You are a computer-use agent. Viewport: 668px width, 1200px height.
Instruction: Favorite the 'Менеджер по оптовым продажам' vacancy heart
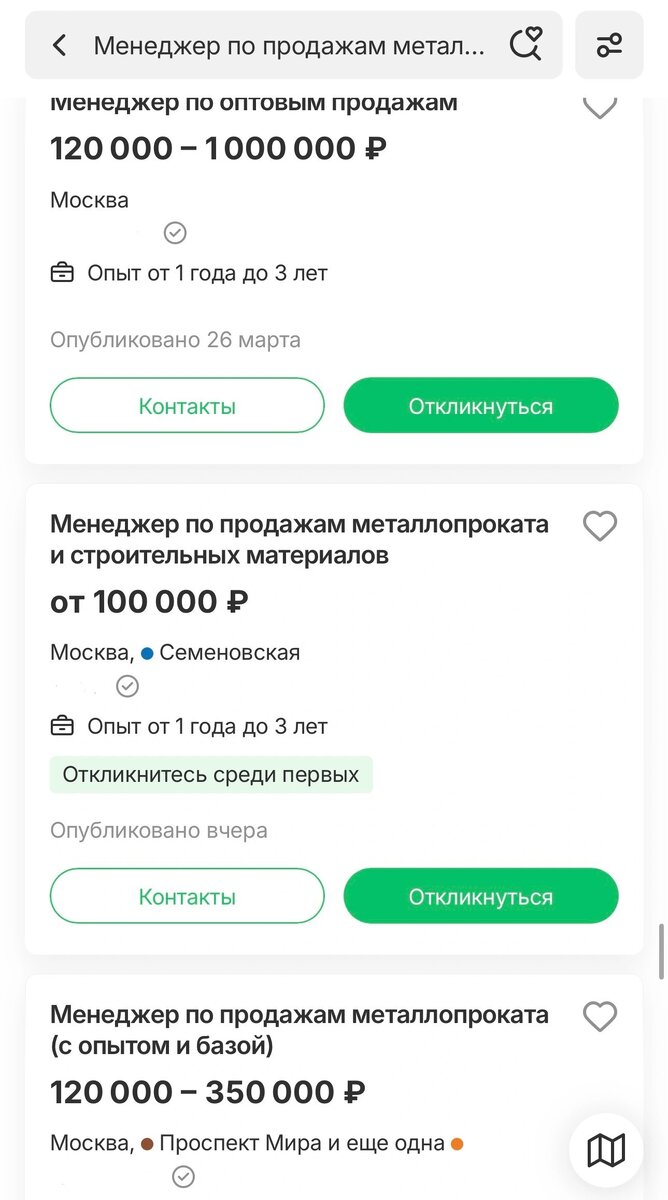600,107
